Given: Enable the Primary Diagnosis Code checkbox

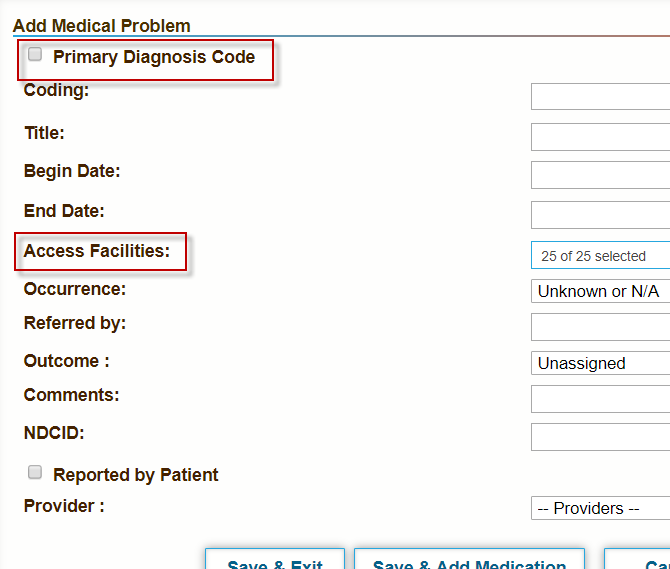Looking at the screenshot, I should tap(35, 55).
